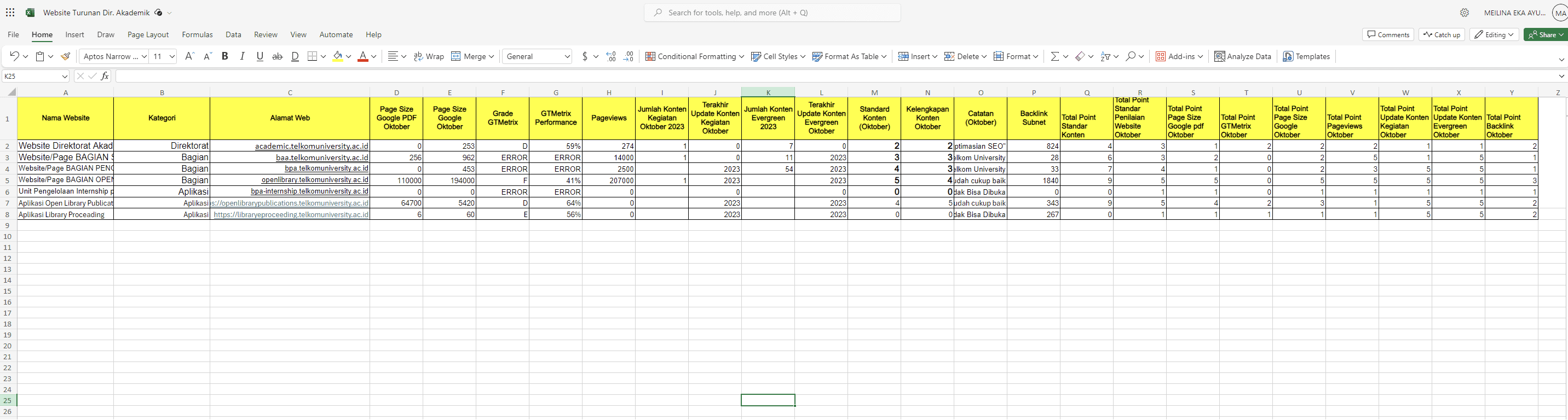This screenshot has width=1568, height=420.
Task: Click Analyze Data button
Action: [x=1243, y=56]
